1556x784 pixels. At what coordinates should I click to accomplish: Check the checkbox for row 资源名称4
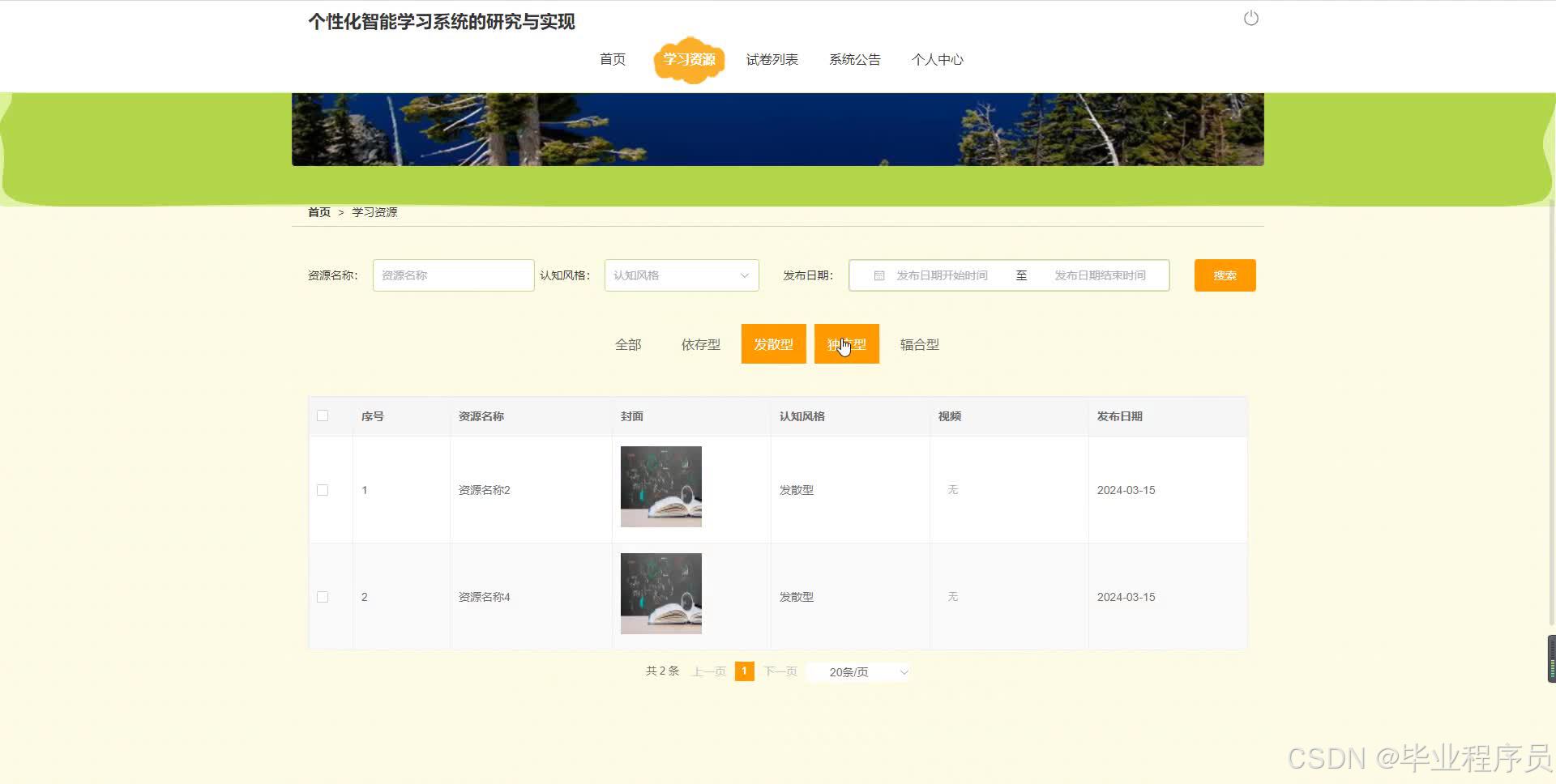coord(323,597)
